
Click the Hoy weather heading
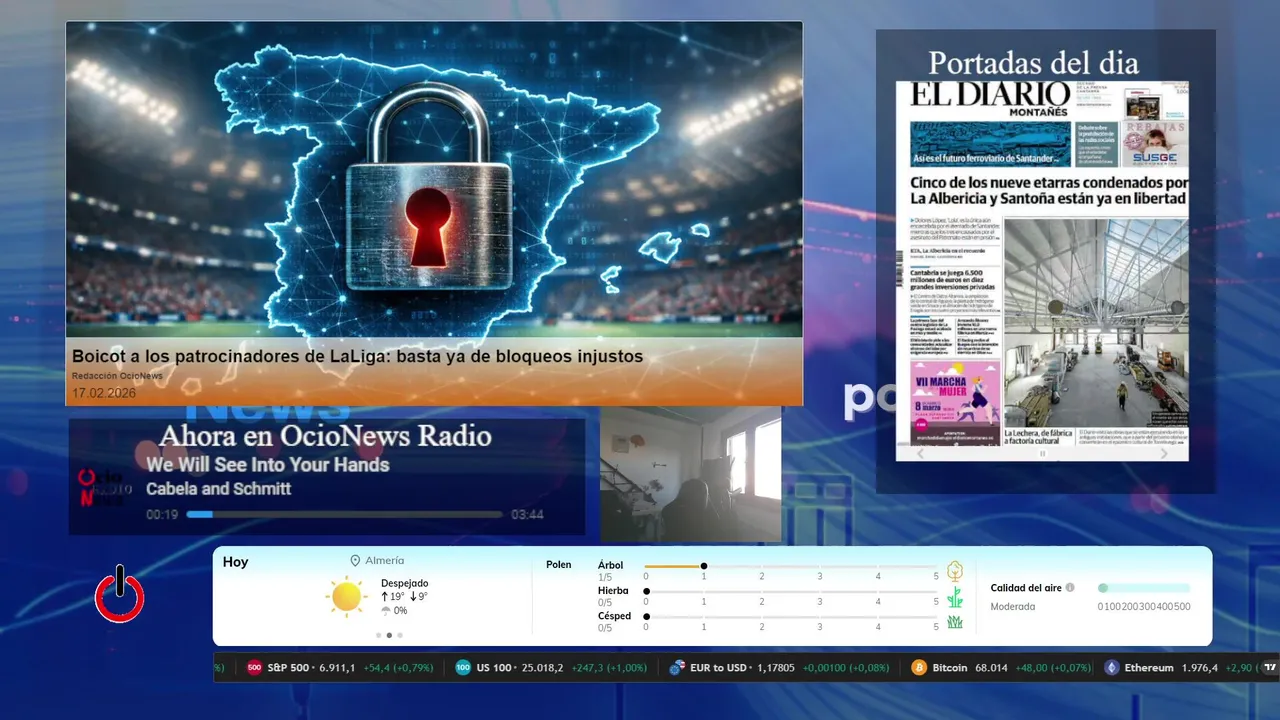(235, 562)
